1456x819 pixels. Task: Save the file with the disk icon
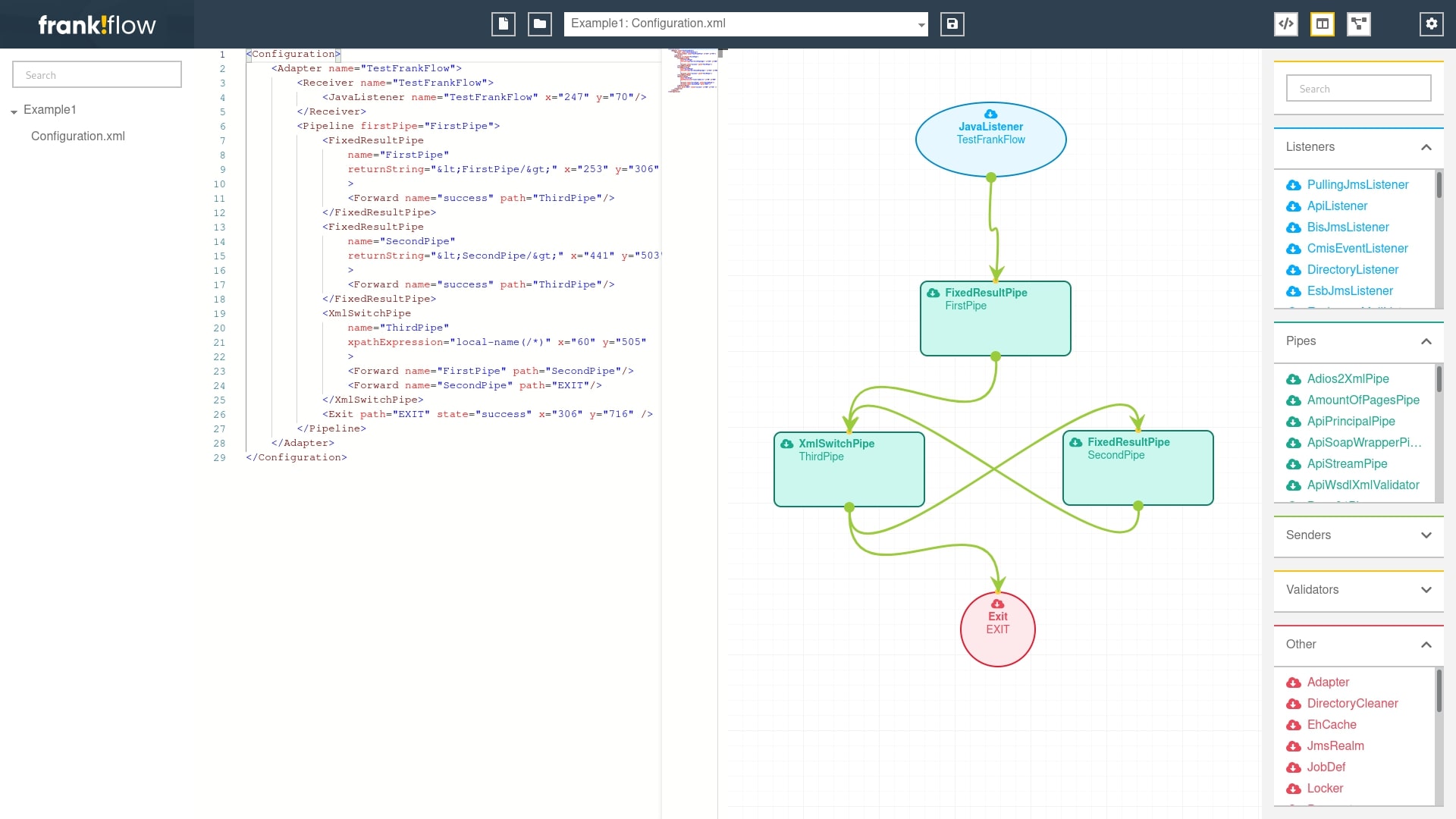tap(952, 24)
